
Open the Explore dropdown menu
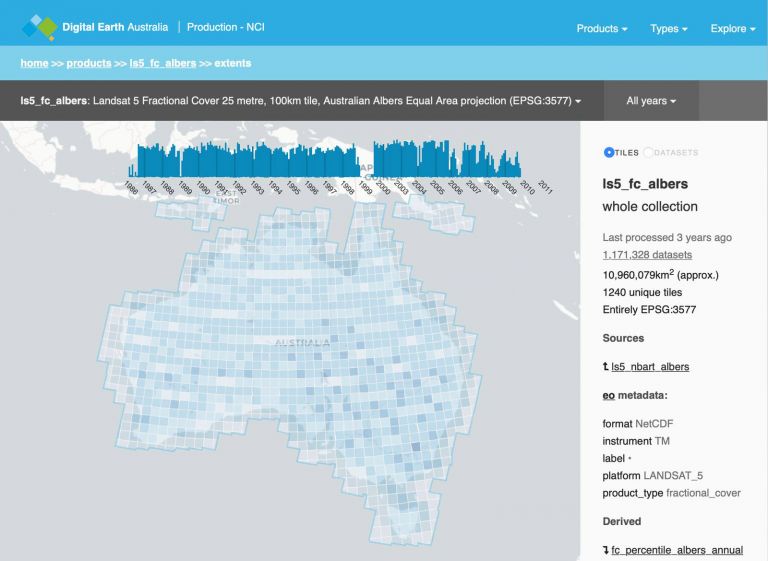[733, 28]
